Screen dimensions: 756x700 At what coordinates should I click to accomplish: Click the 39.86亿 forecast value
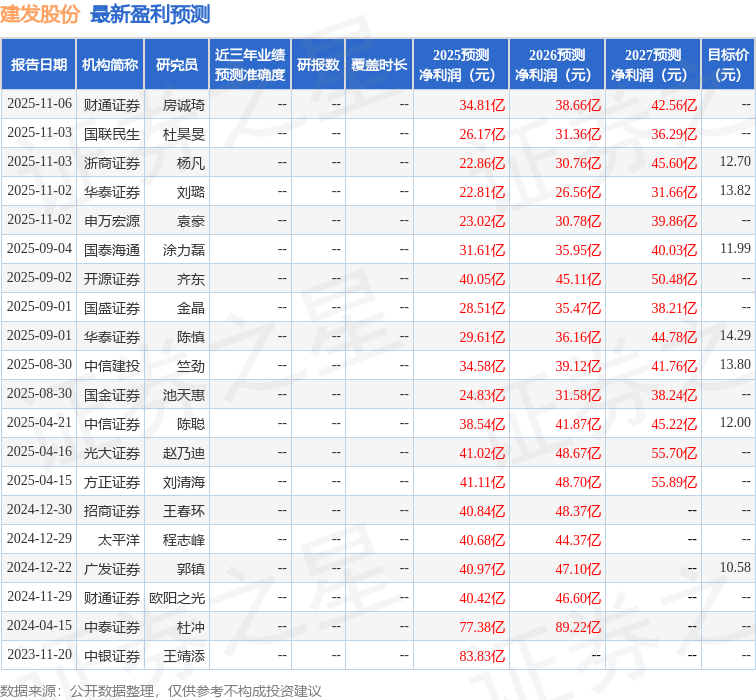pos(674,221)
